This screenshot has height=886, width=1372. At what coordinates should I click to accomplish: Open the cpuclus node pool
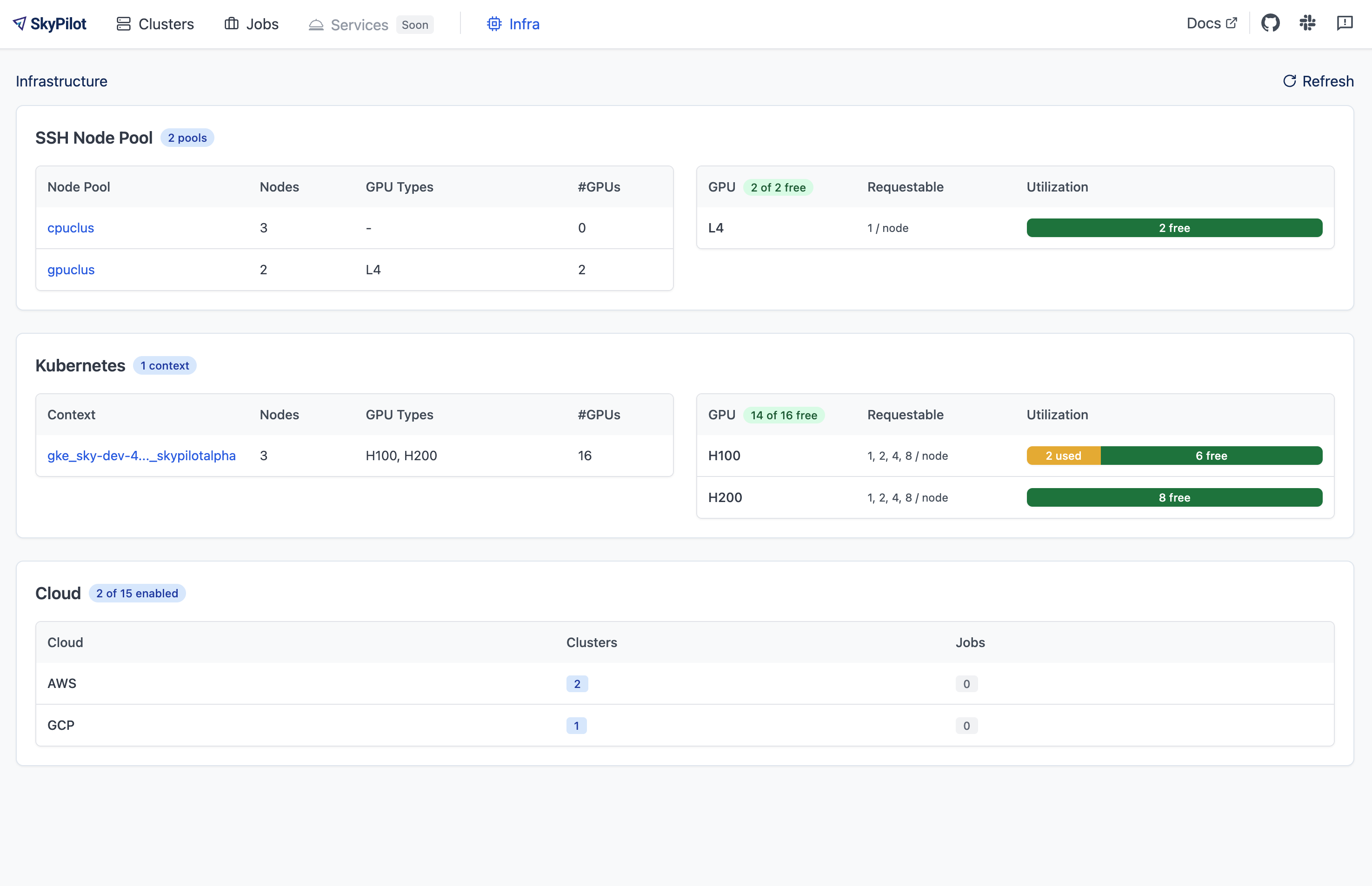(x=71, y=228)
